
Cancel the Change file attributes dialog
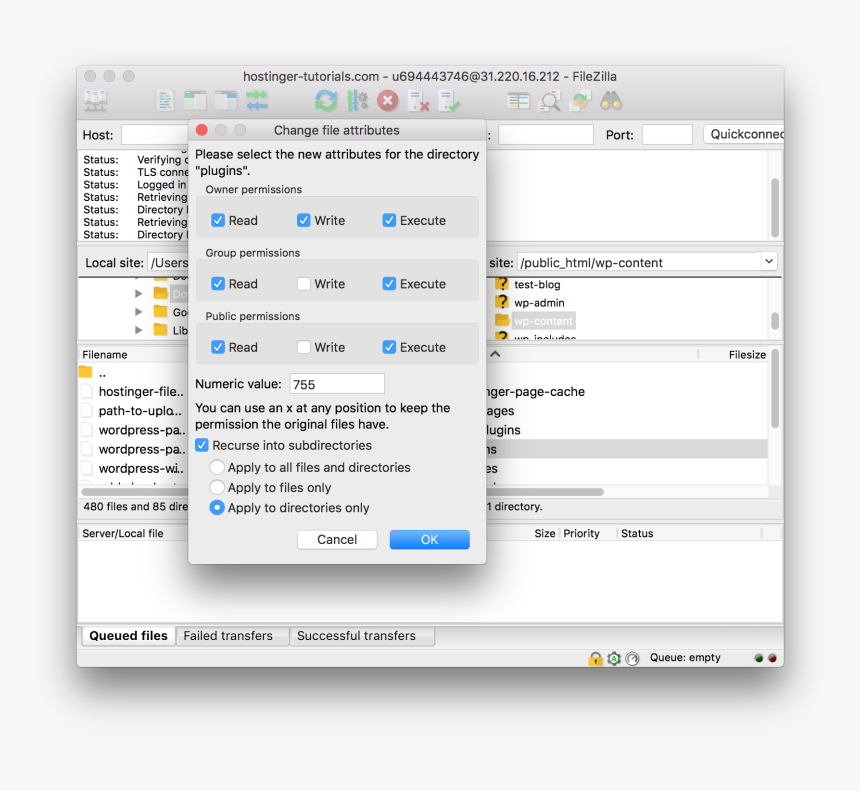tap(337, 539)
